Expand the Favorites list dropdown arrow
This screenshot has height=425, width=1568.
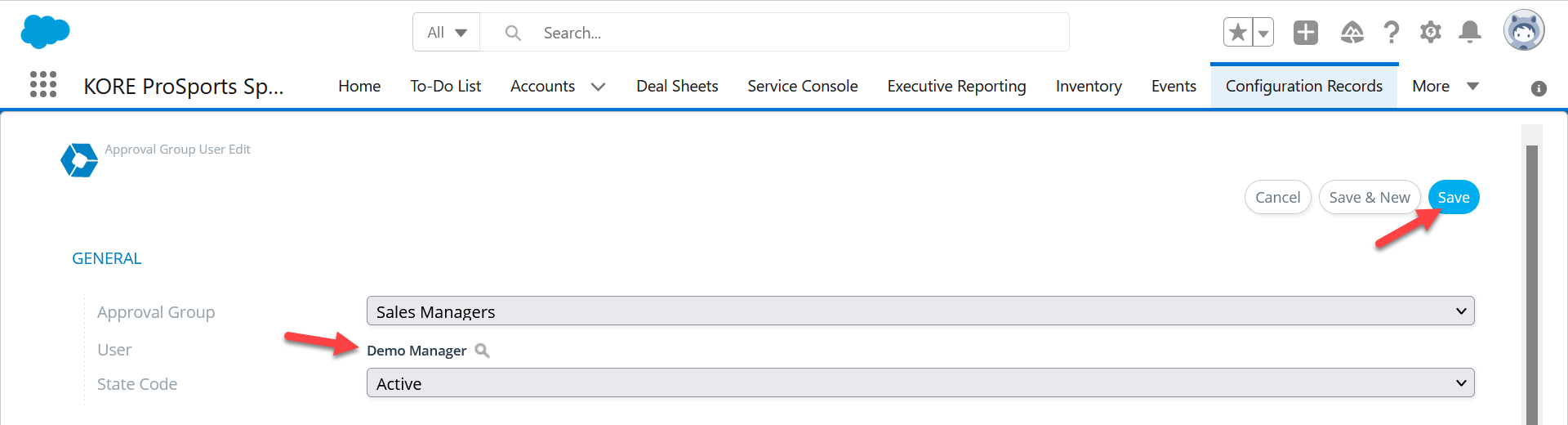coord(1263,33)
